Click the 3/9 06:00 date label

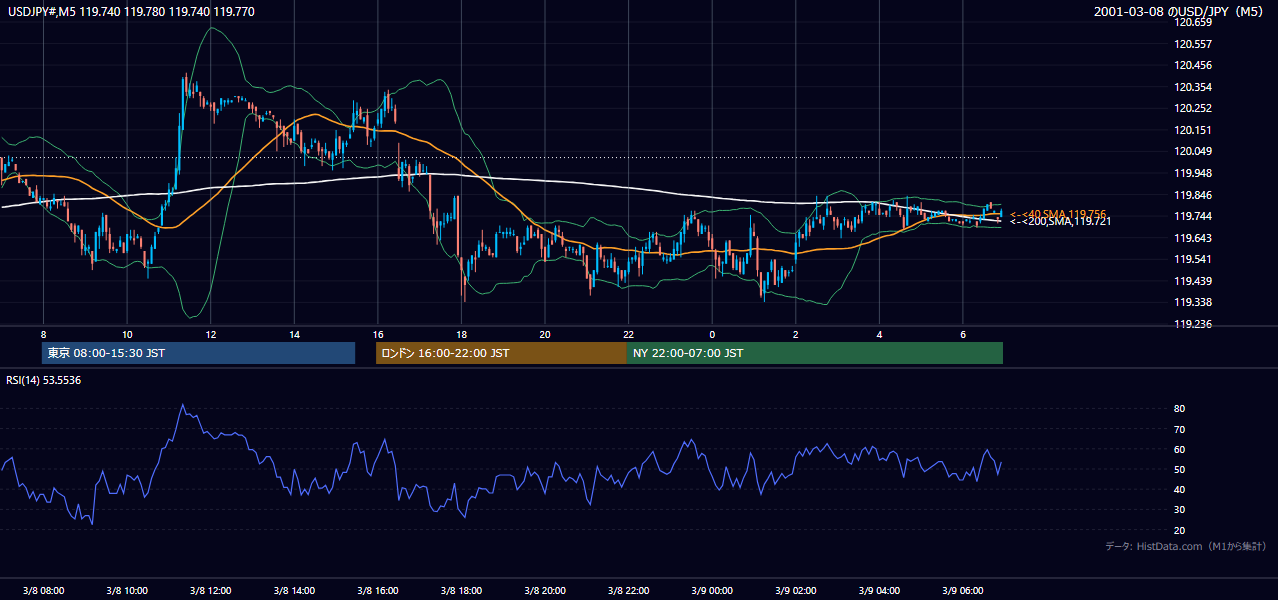(963, 591)
